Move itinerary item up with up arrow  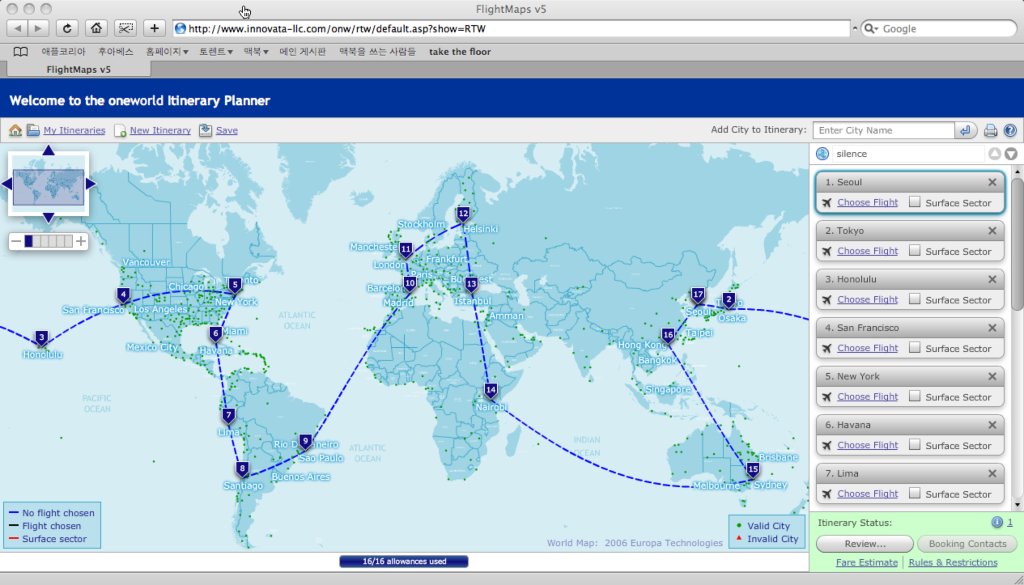pos(995,154)
